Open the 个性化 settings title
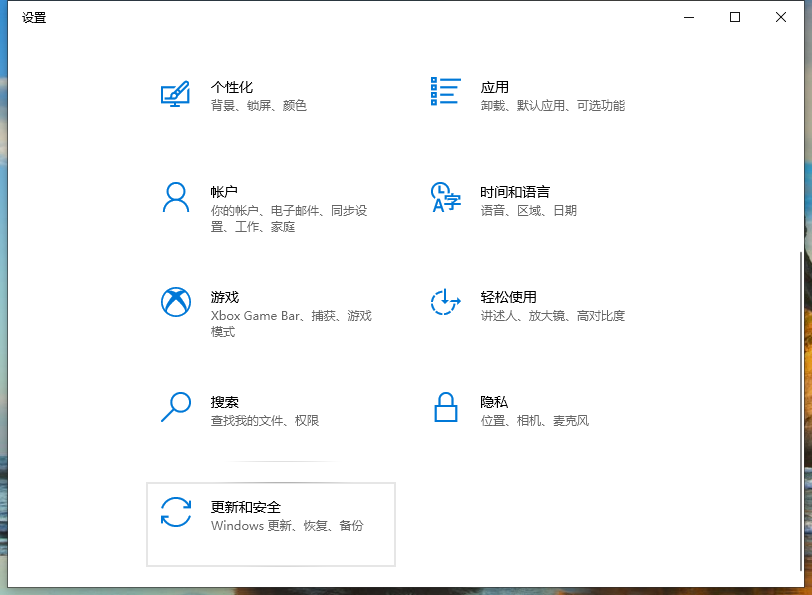The height and width of the screenshot is (595, 812). [232, 87]
